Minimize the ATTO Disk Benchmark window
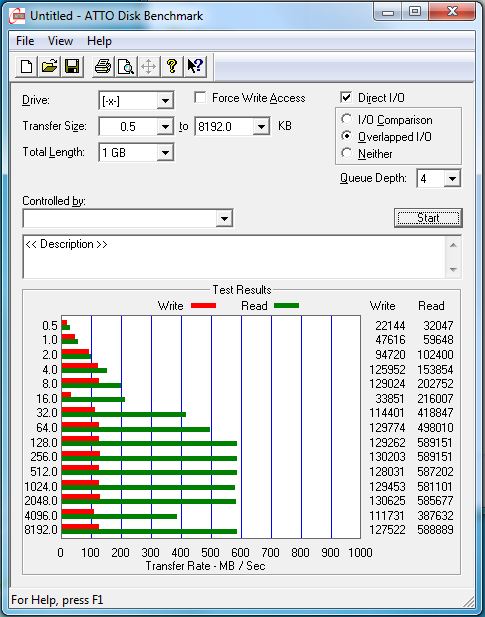 click(388, 12)
